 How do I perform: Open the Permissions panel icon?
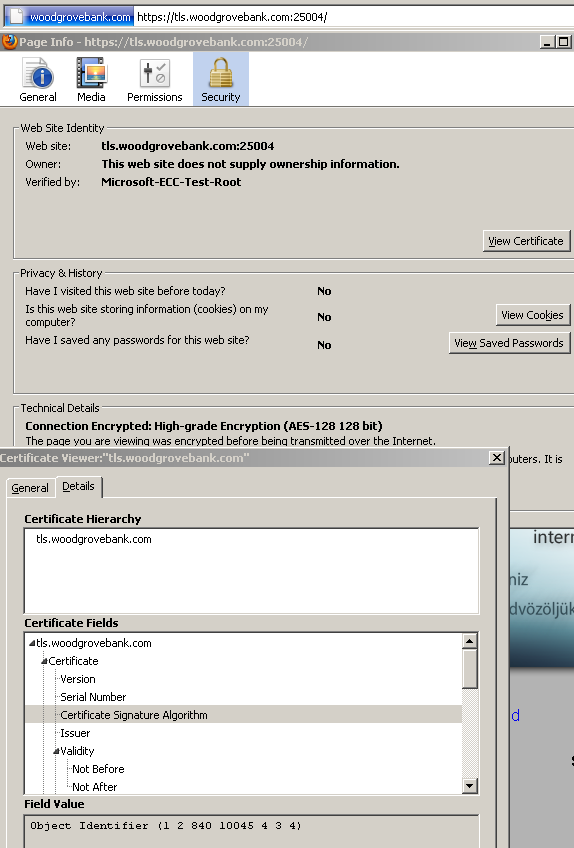point(155,80)
